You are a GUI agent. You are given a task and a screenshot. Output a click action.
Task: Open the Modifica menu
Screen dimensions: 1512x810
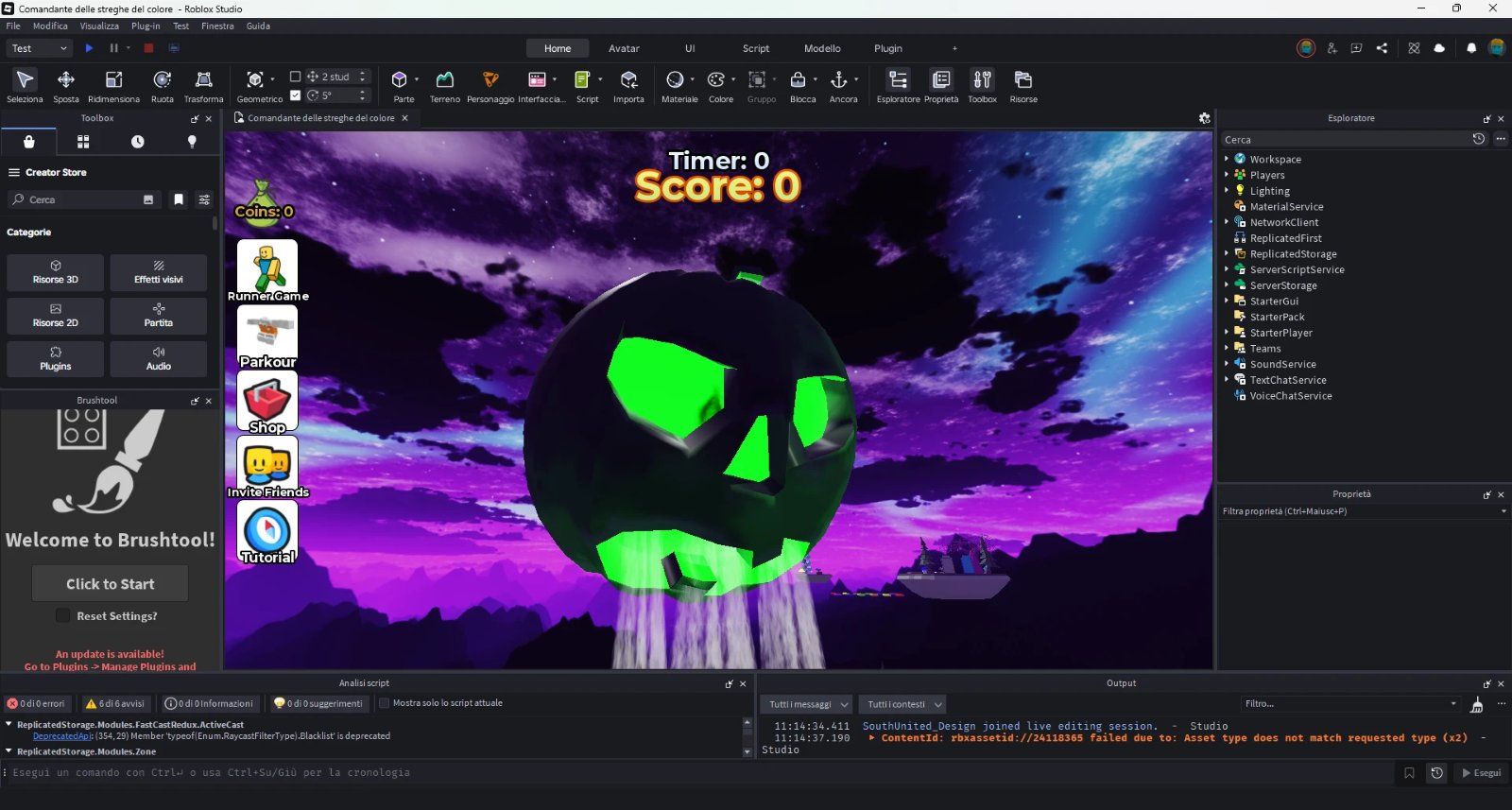tap(50, 26)
